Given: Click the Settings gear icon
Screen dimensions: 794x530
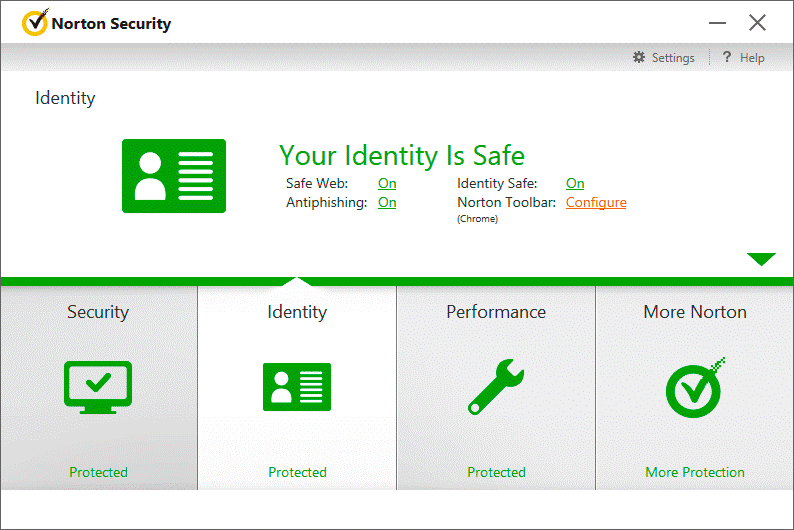Looking at the screenshot, I should point(639,58).
